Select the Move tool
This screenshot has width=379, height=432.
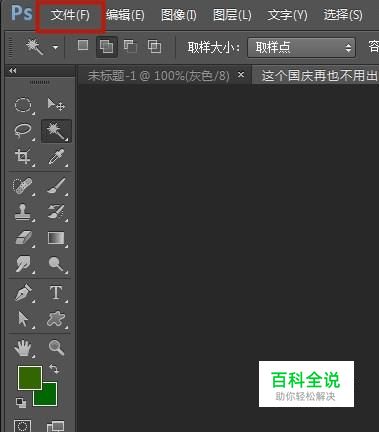coord(56,105)
